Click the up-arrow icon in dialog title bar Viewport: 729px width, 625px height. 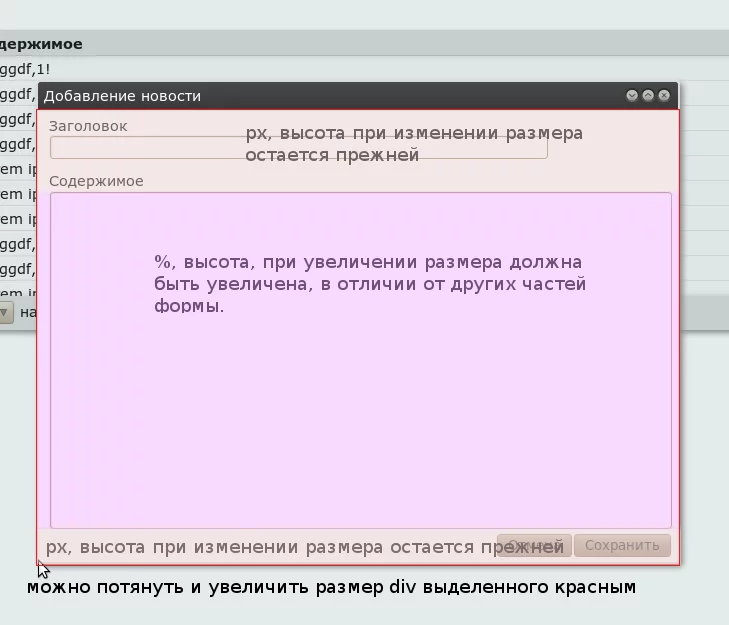[648, 95]
